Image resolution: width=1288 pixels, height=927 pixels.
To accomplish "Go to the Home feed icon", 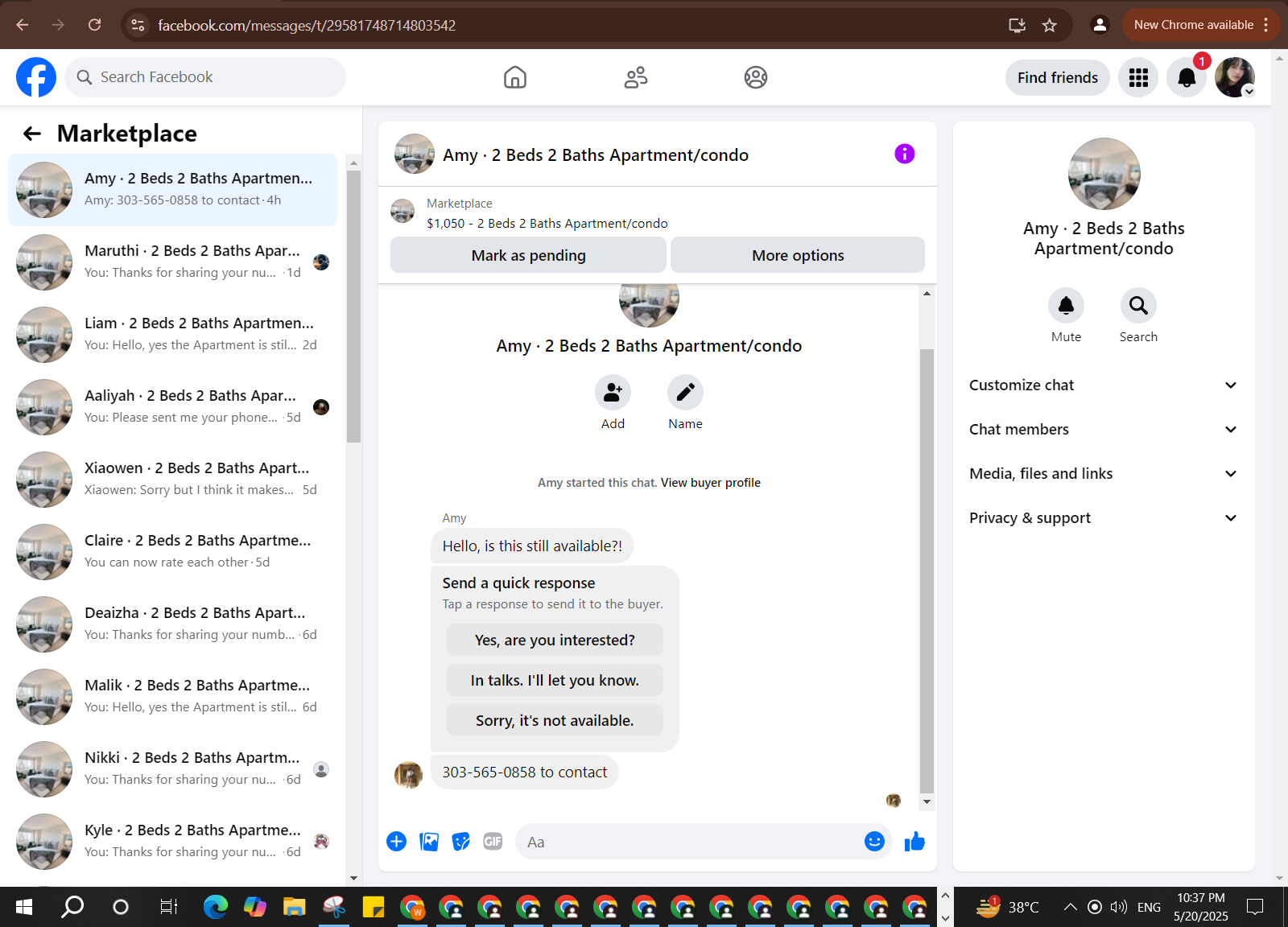I will click(x=515, y=77).
